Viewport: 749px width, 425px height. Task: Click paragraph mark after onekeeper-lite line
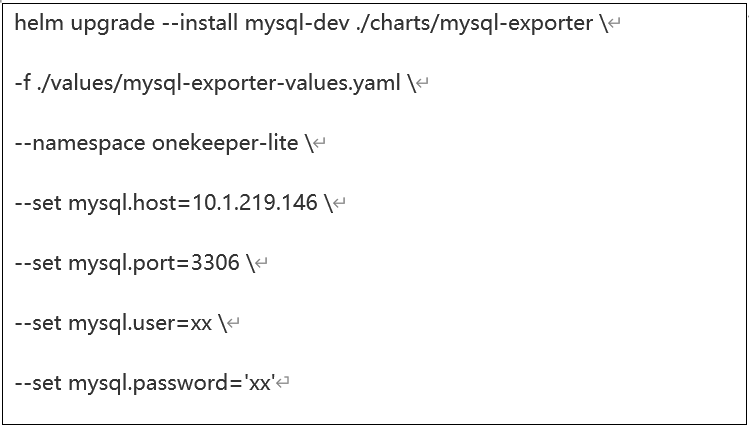[x=320, y=142]
